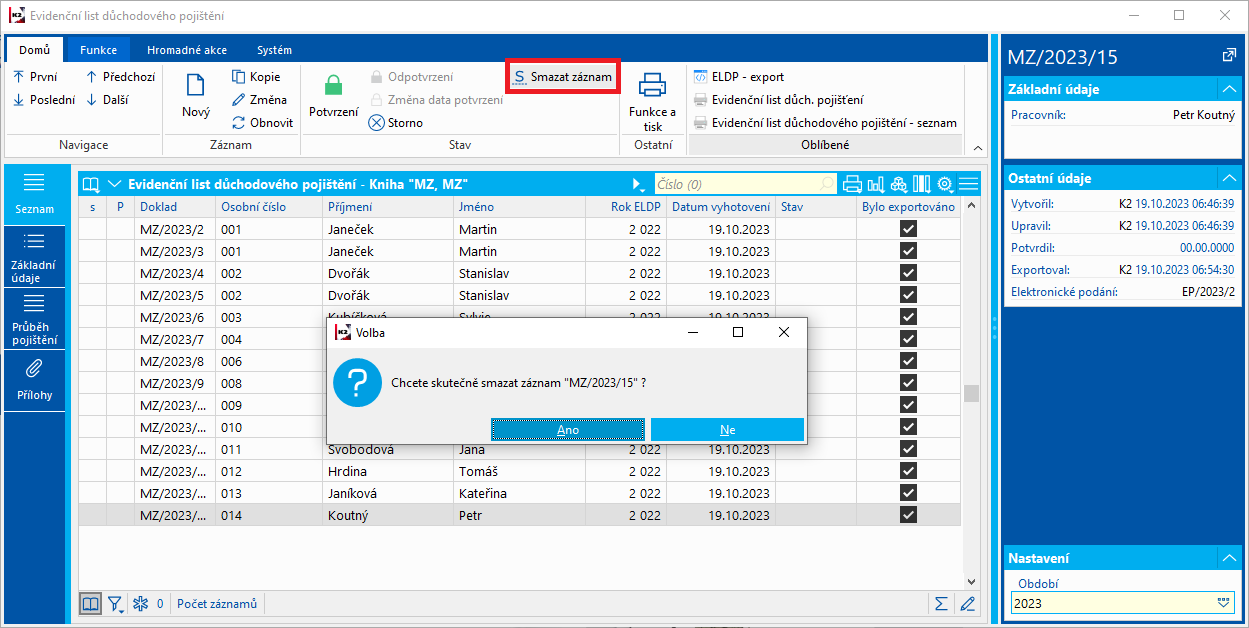The image size is (1249, 628).
Task: Select the Hrdina surname cell
Action: point(388,471)
